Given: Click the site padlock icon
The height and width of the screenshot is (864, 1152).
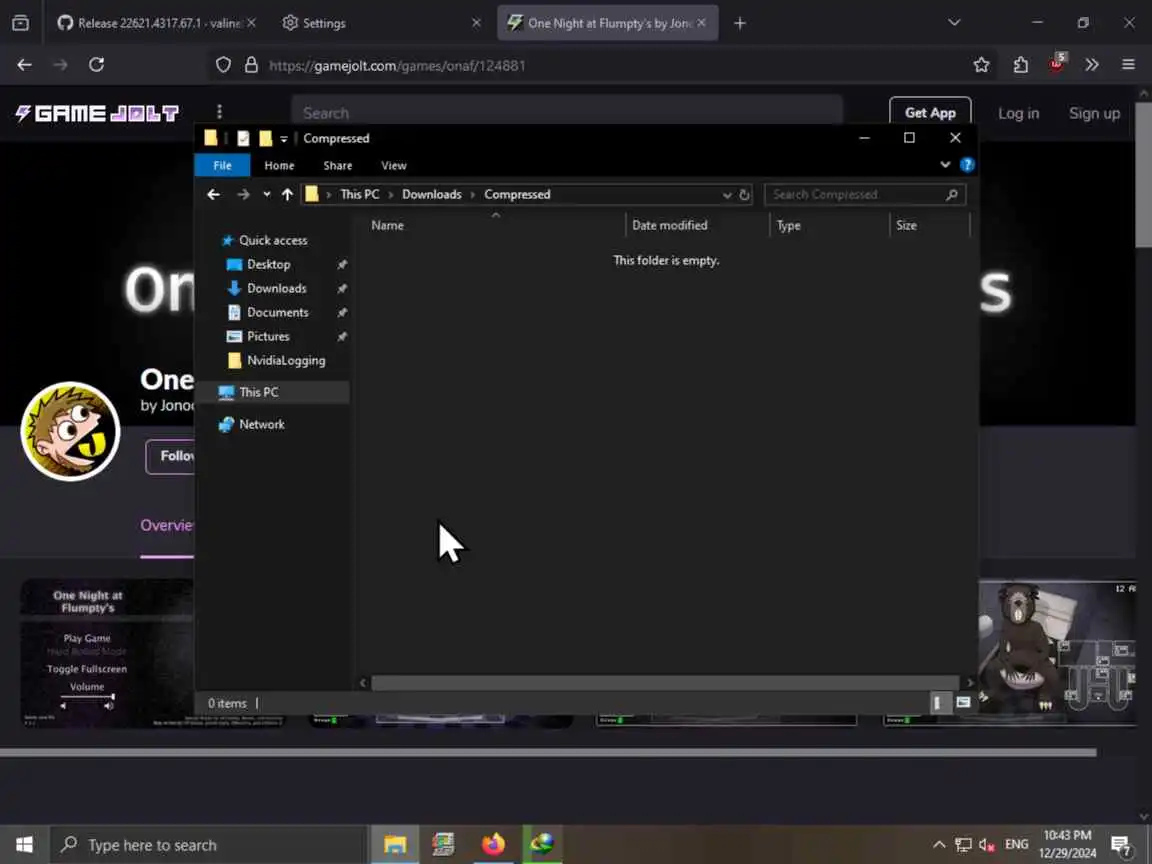Looking at the screenshot, I should click(251, 65).
